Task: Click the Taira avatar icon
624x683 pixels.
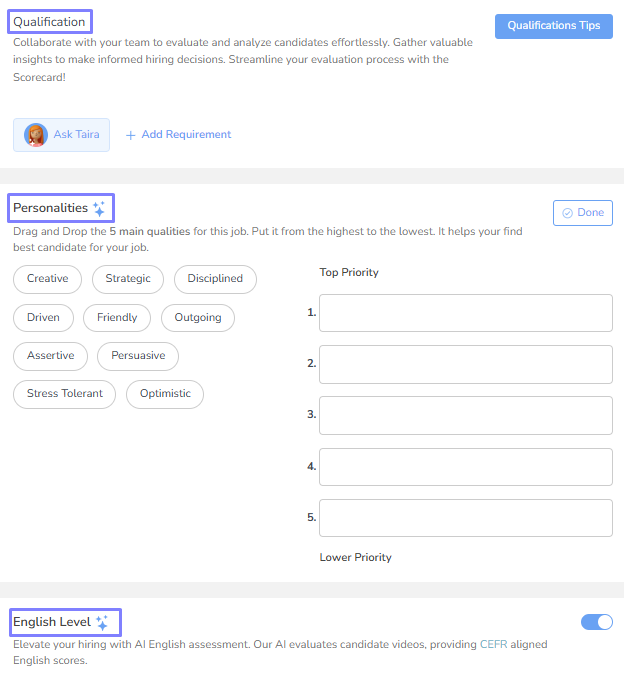Action: (x=36, y=135)
